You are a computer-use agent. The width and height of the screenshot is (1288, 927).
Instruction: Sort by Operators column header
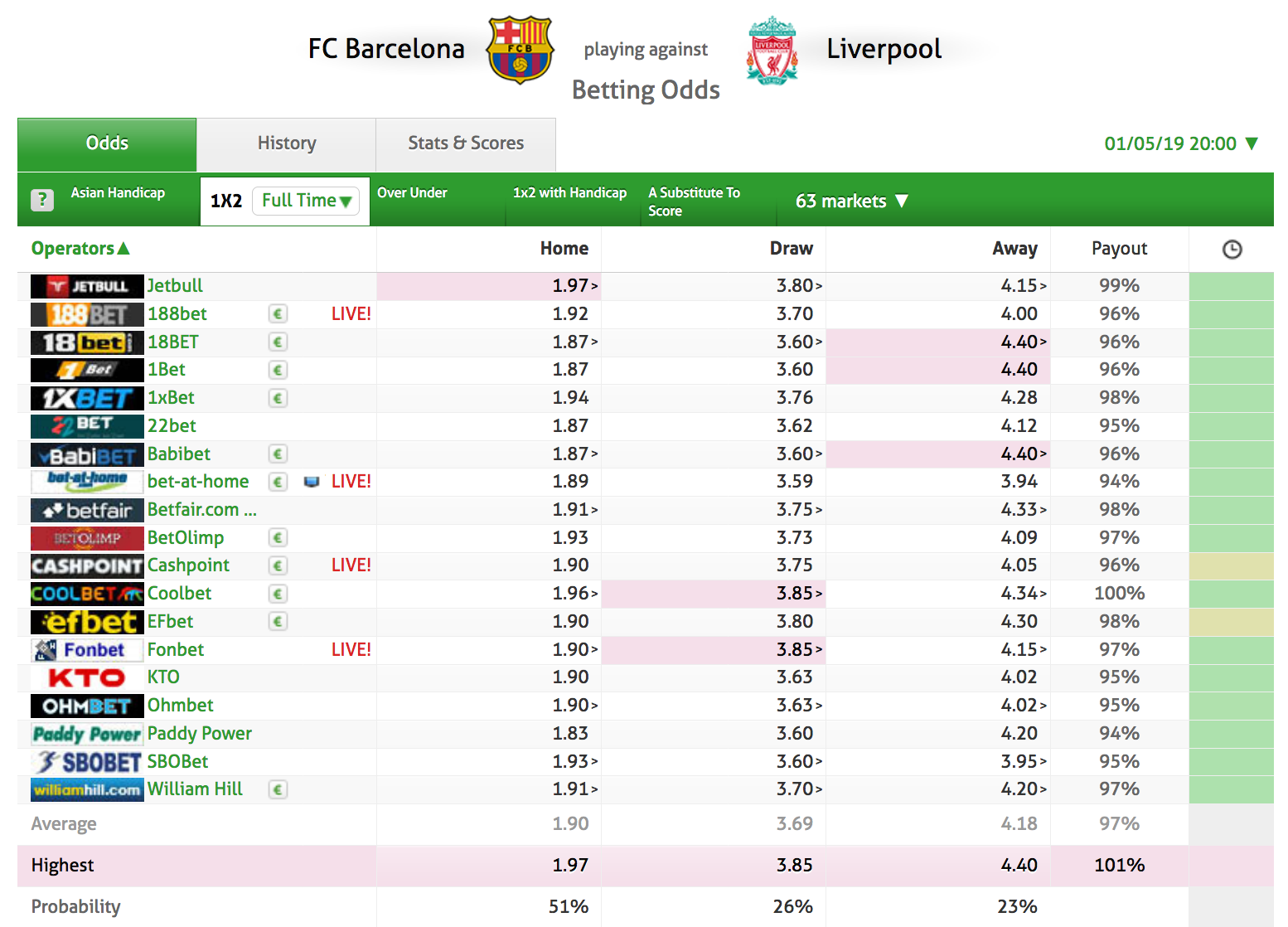pyautogui.click(x=80, y=248)
